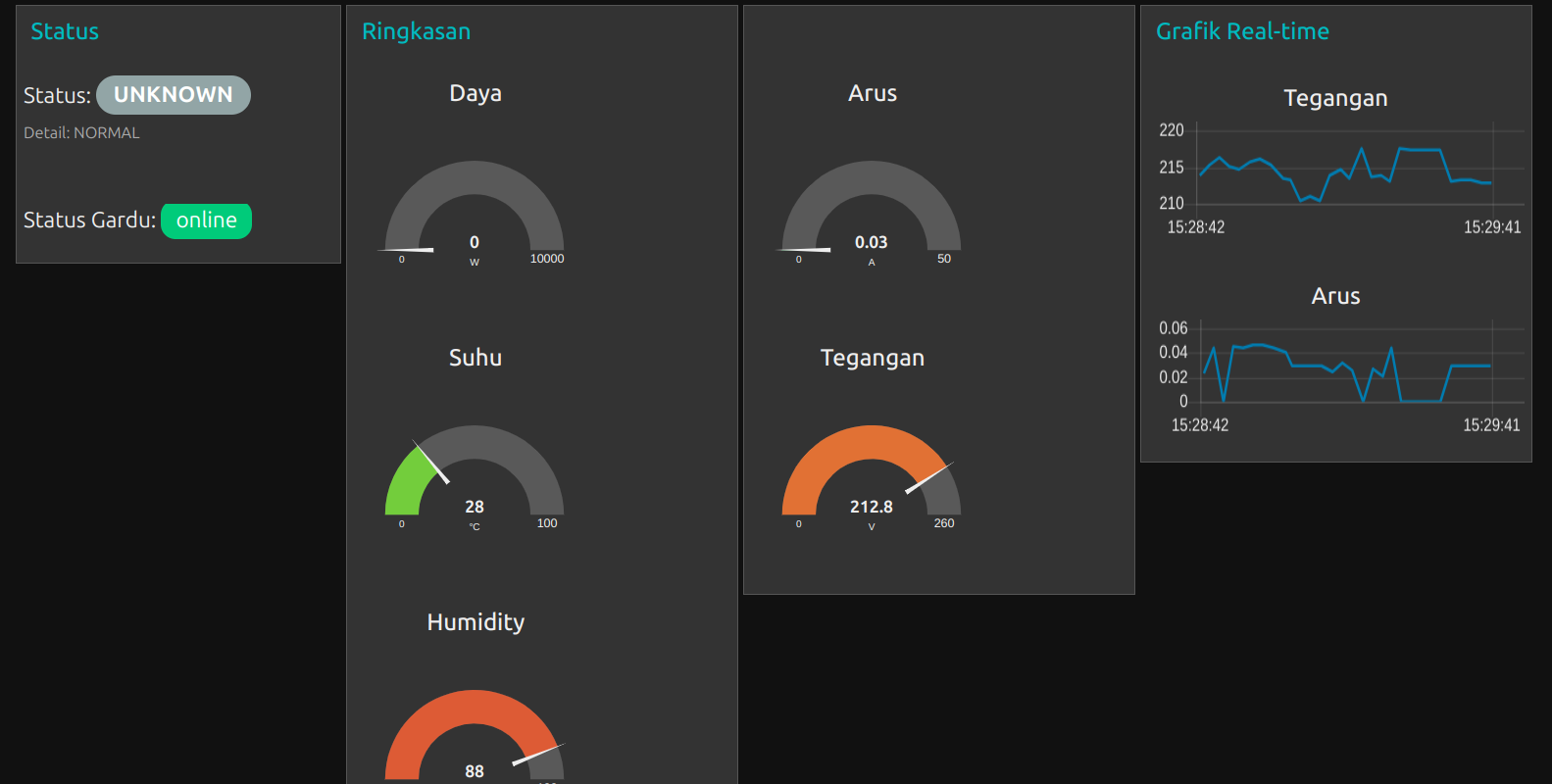1552x784 pixels.
Task: Click the Suhu gauge title label
Action: point(476,358)
